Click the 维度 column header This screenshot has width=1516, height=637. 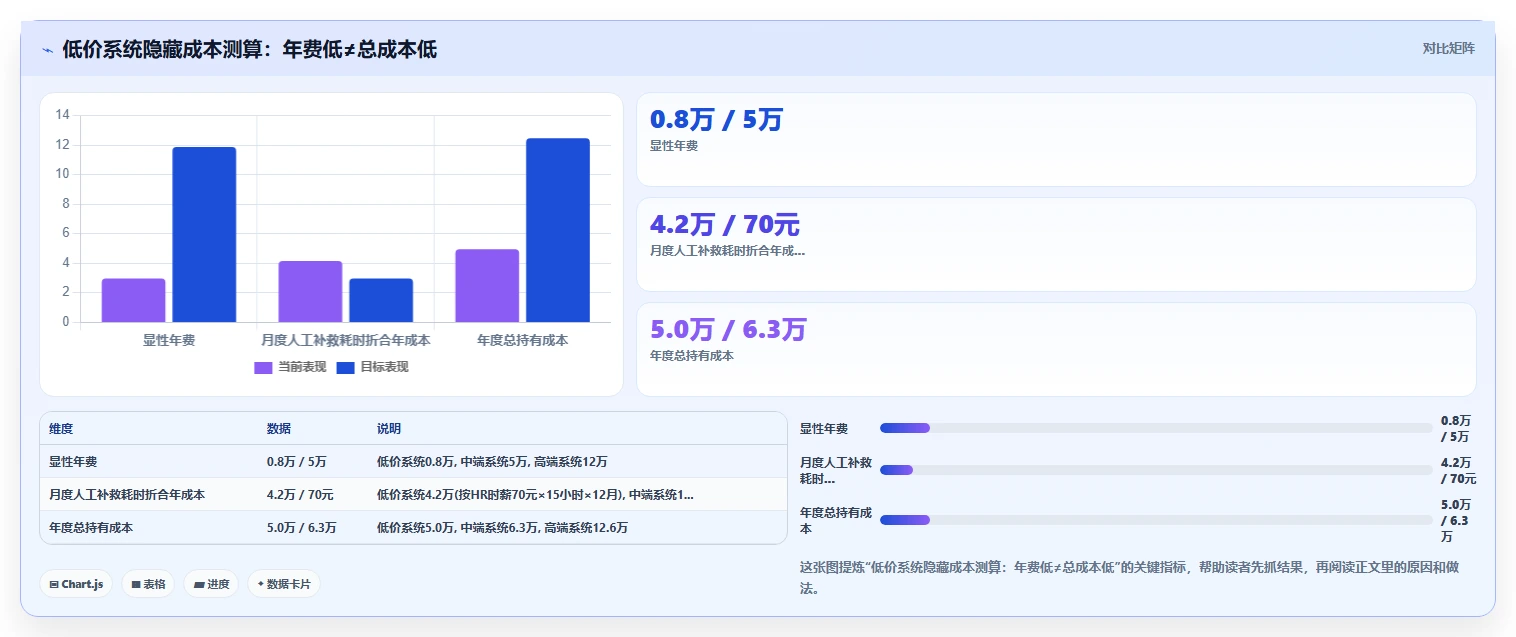61,428
